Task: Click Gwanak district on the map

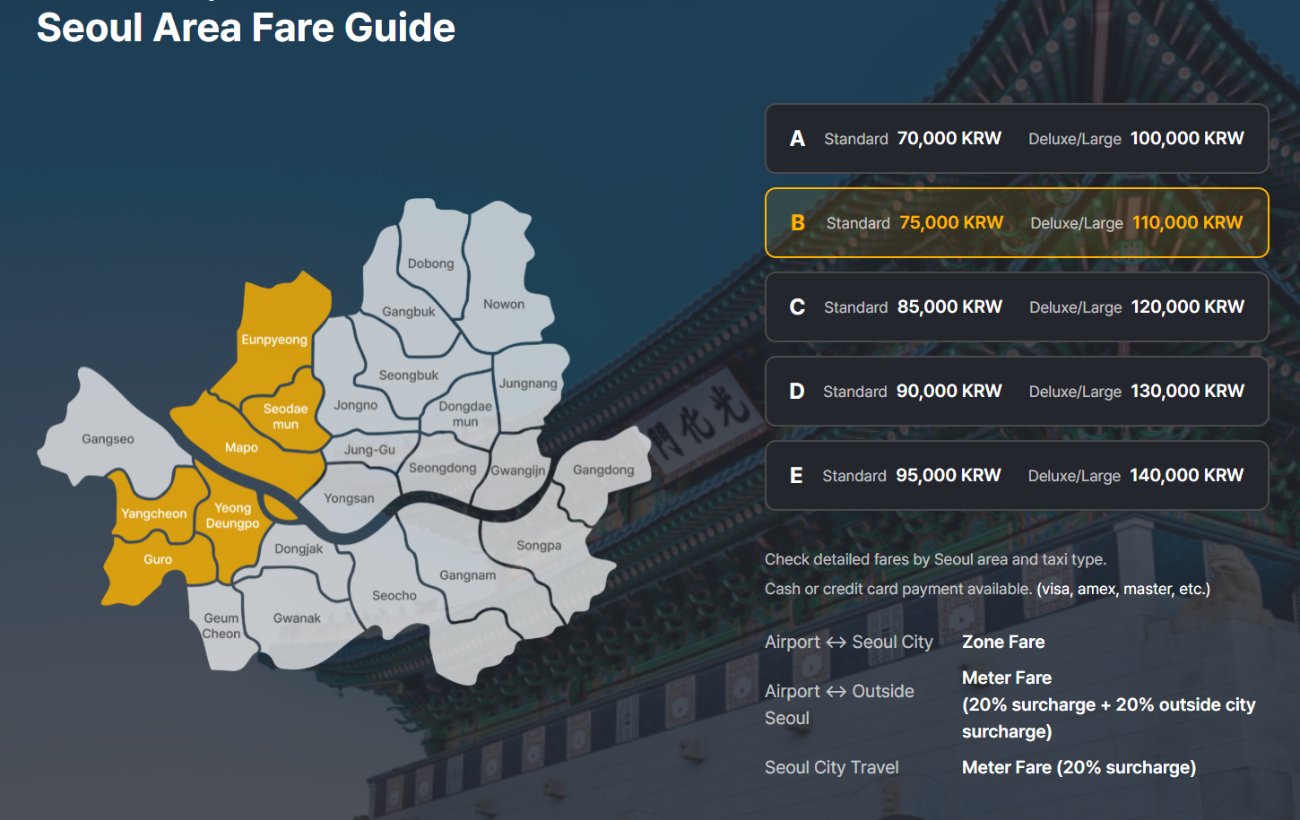Action: (x=297, y=618)
